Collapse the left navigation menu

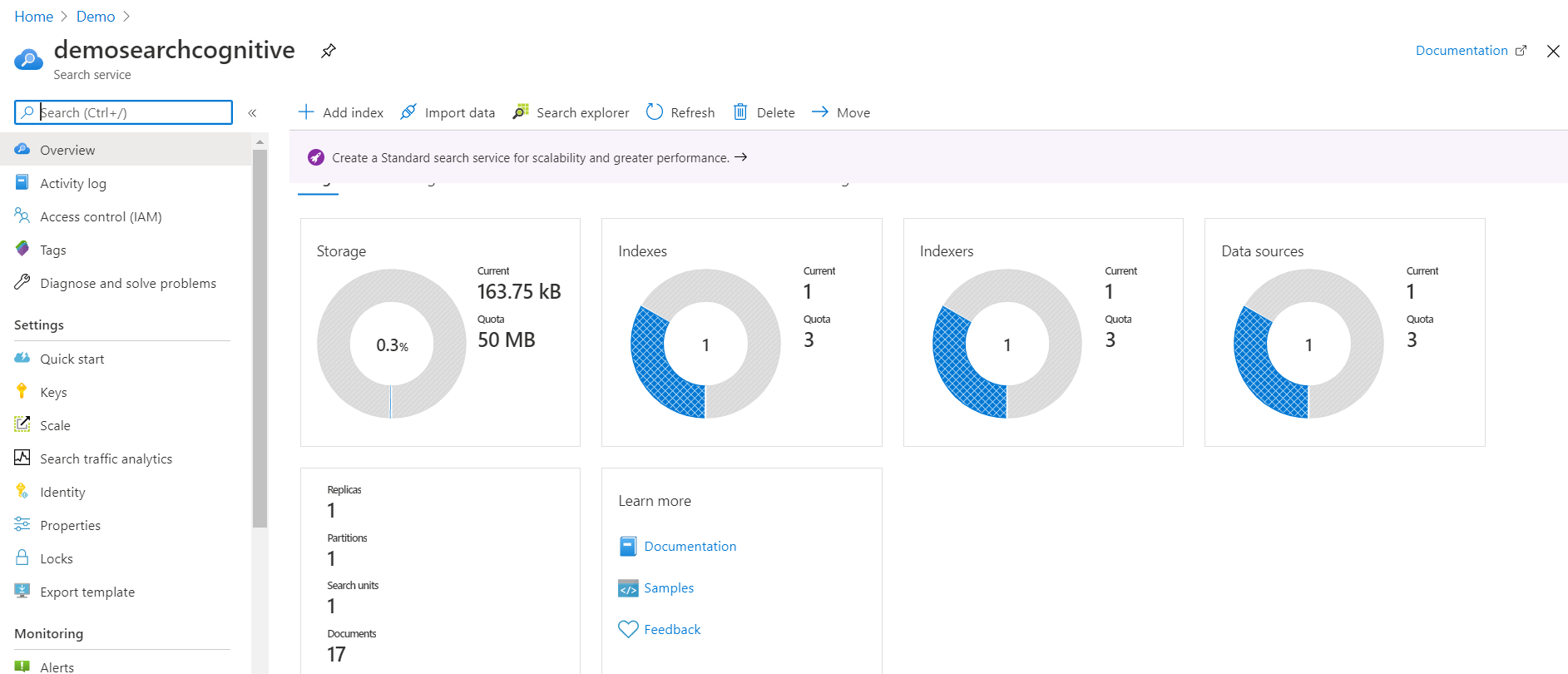click(252, 112)
